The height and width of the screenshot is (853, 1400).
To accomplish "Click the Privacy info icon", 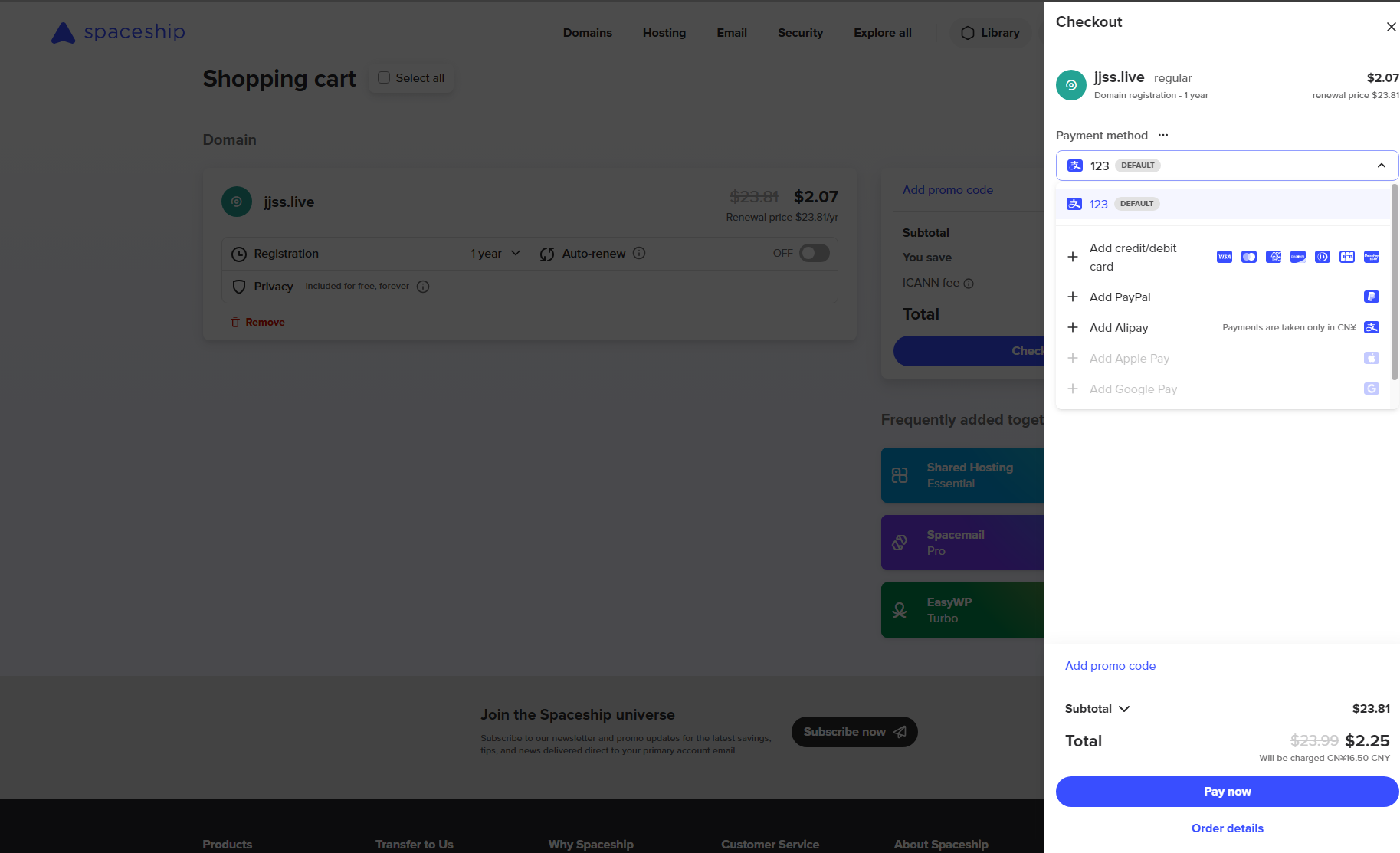I will [423, 287].
